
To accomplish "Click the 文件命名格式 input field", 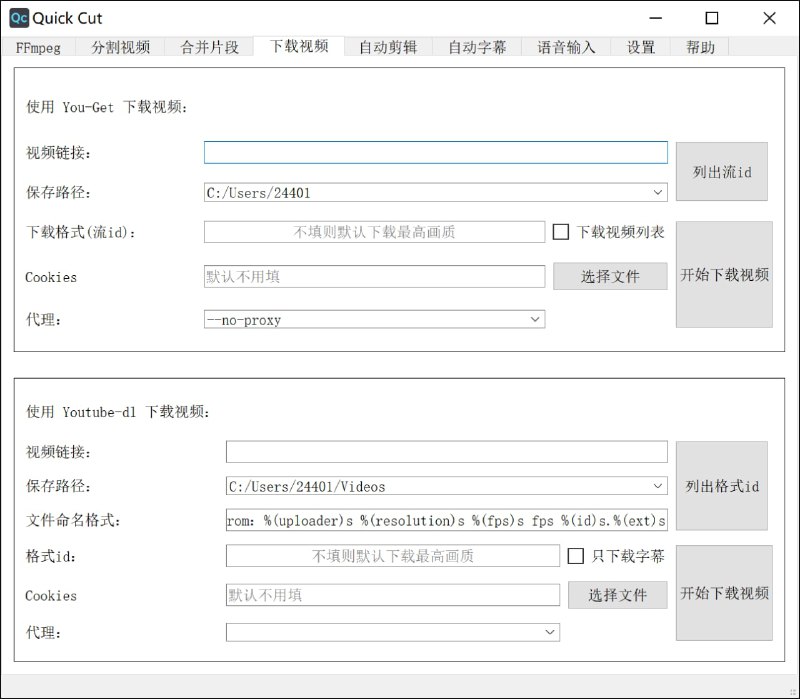I will pos(447,520).
